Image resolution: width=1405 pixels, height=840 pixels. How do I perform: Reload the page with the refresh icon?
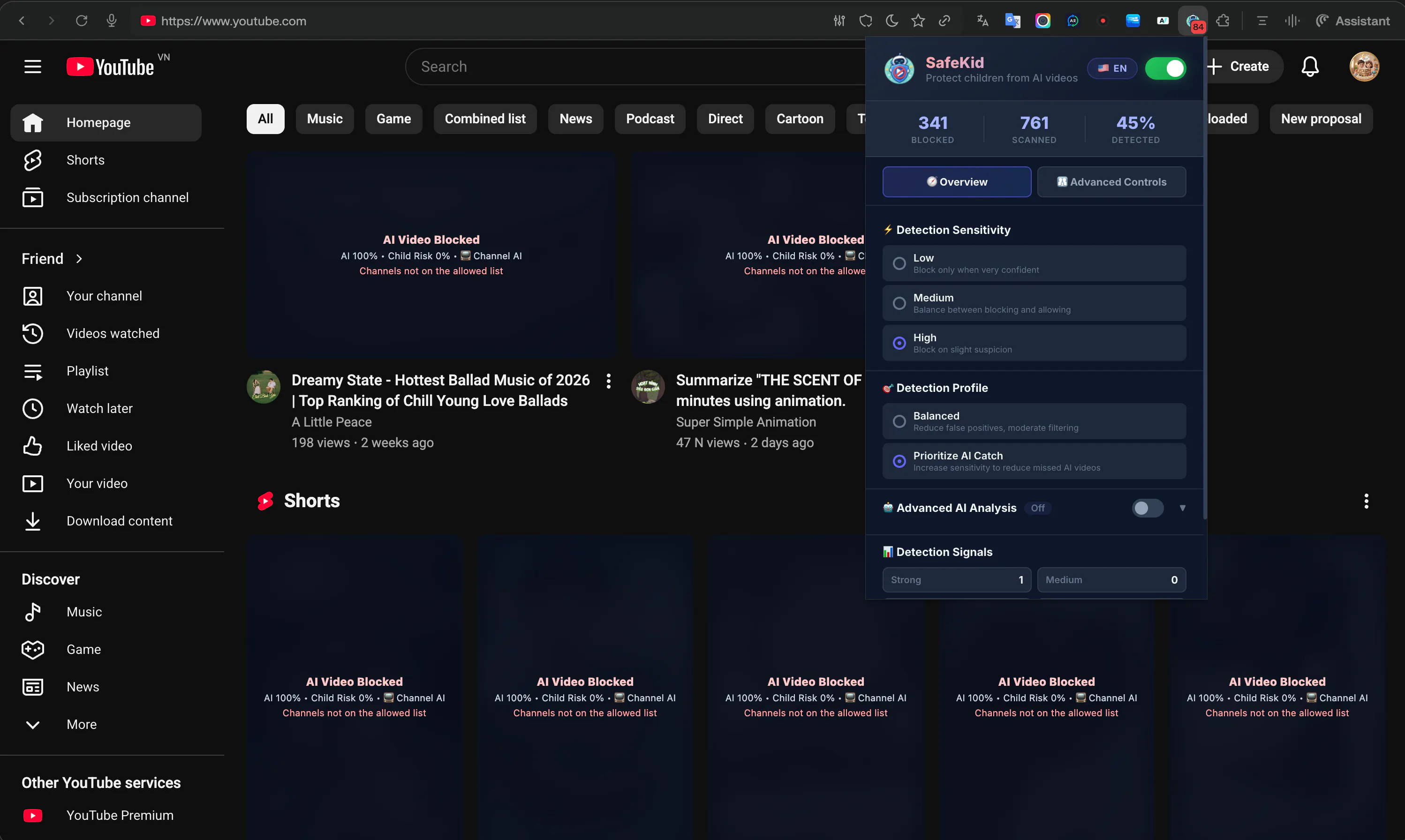(x=82, y=21)
